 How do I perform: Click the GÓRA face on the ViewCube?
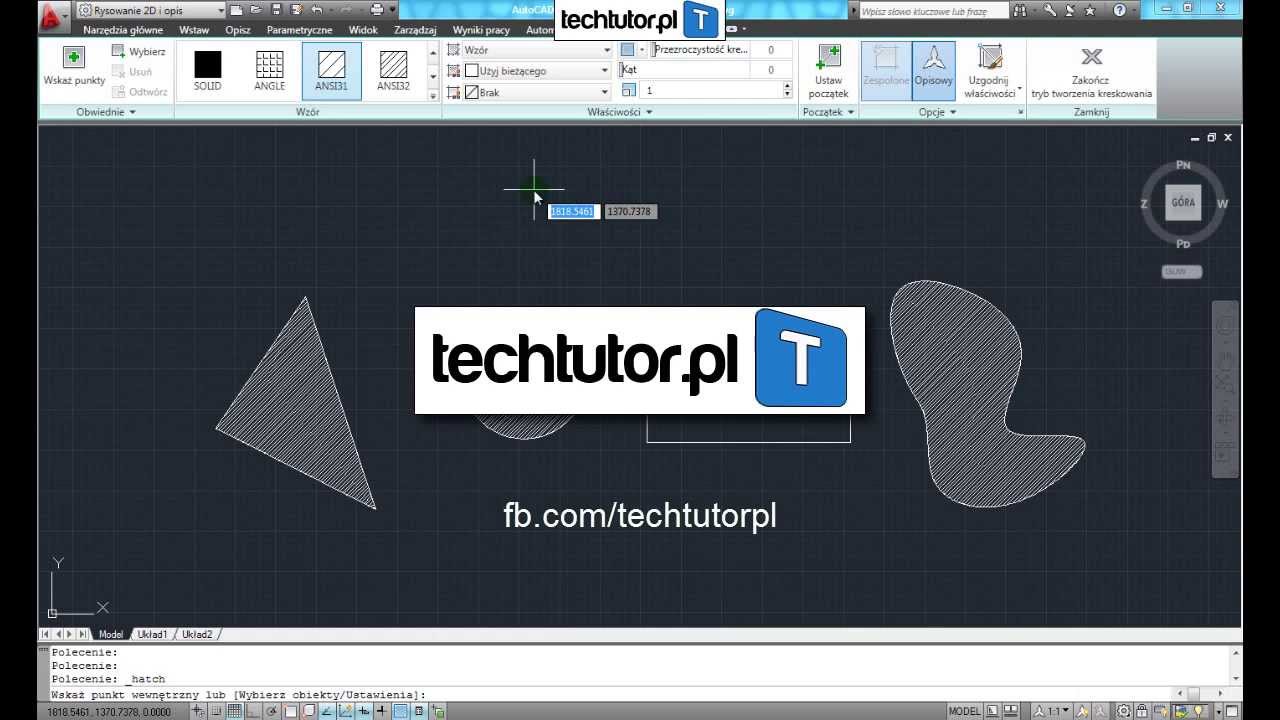(1183, 202)
